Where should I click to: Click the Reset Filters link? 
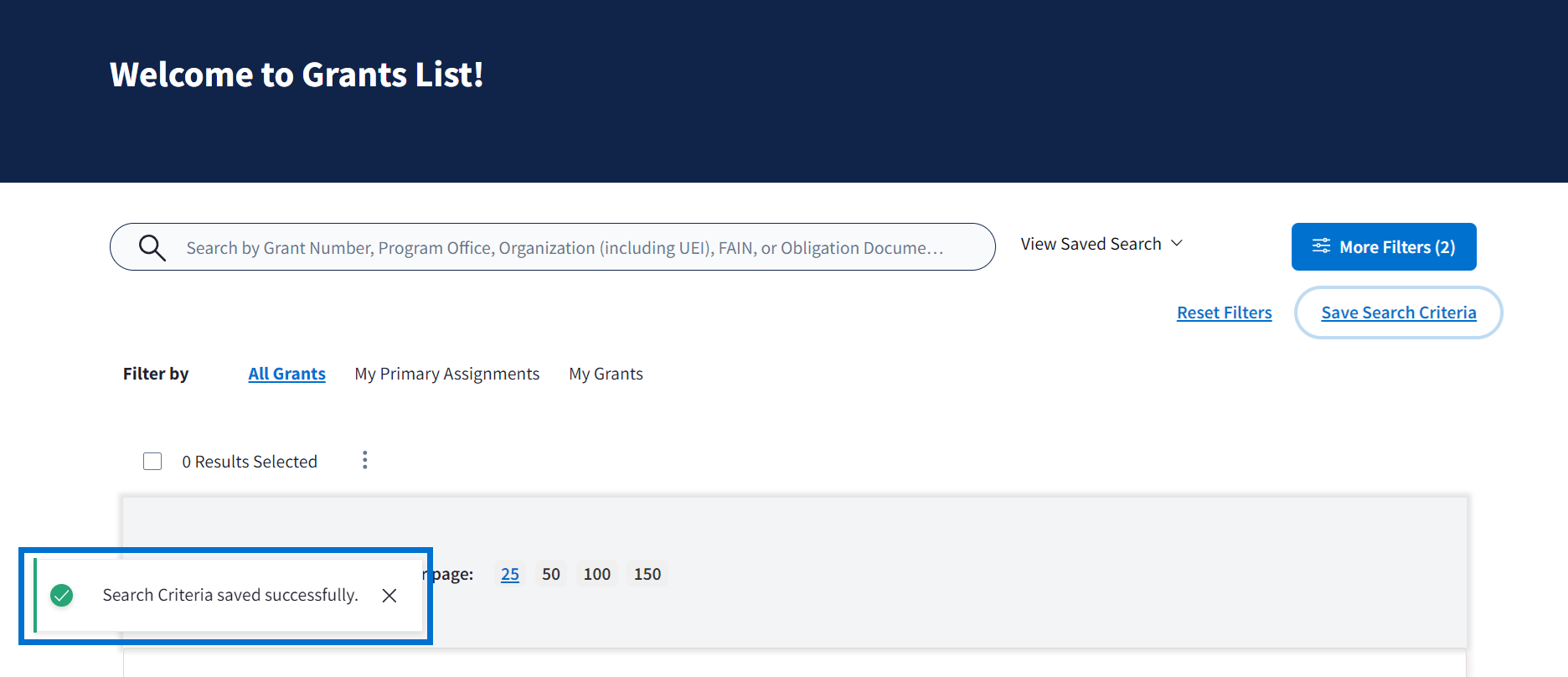(1224, 313)
